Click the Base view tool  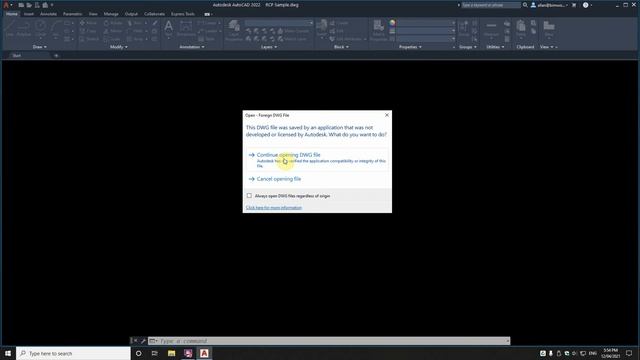549,29
